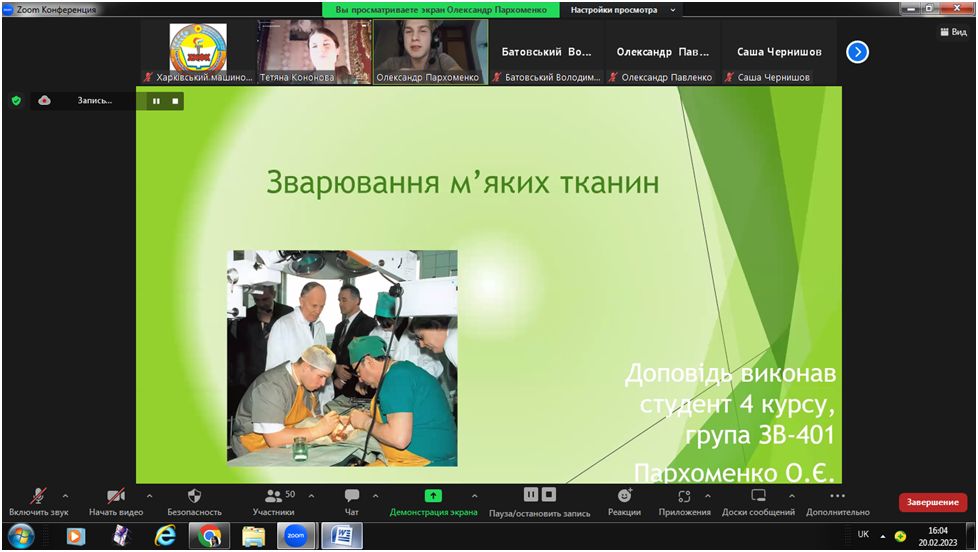Open the Вид layout view button
978x552 pixels.
point(954,32)
